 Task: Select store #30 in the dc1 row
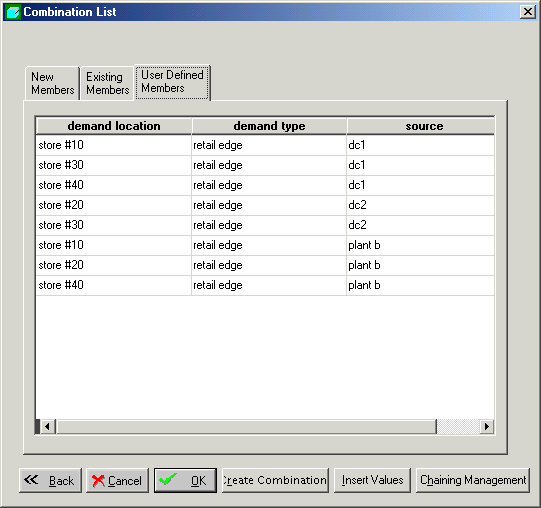point(114,165)
